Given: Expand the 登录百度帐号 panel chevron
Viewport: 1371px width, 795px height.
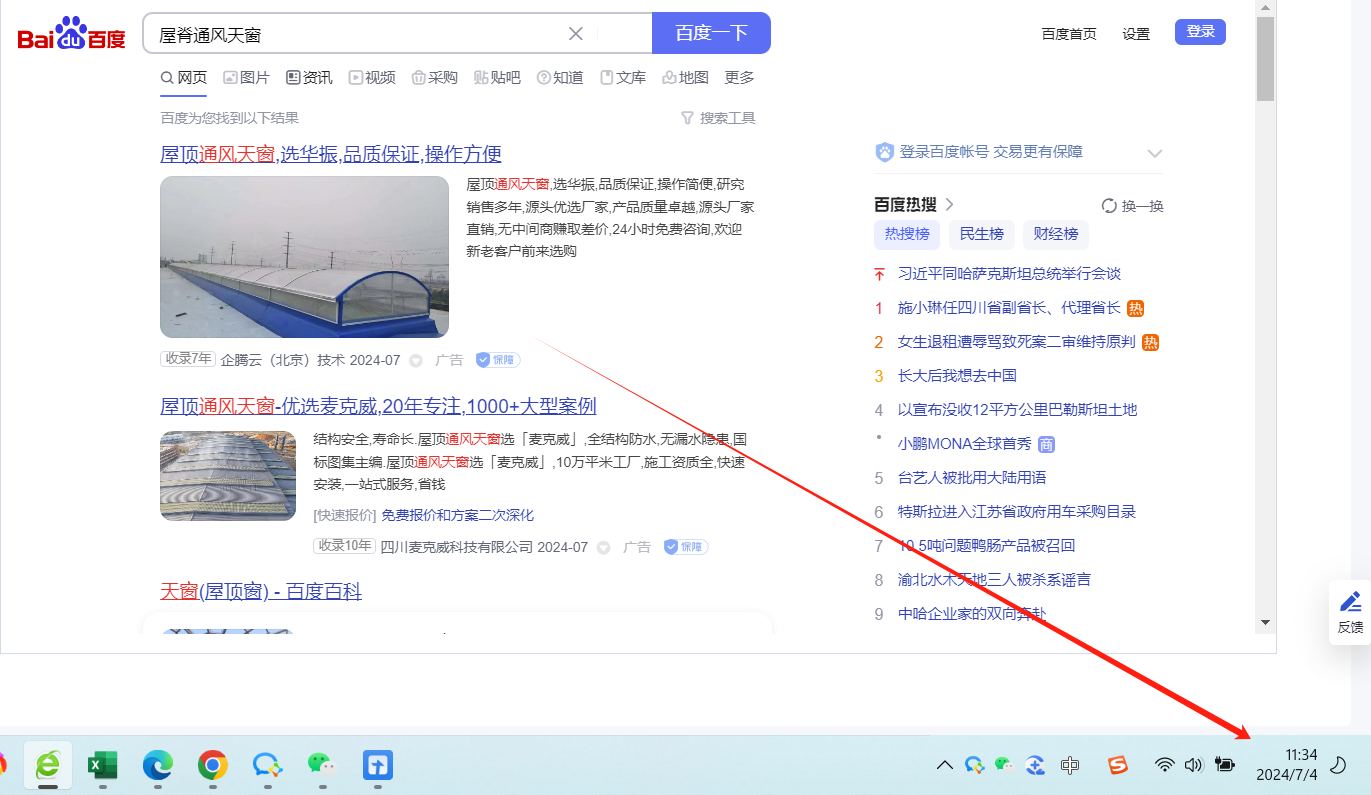Looking at the screenshot, I should click(x=1155, y=153).
